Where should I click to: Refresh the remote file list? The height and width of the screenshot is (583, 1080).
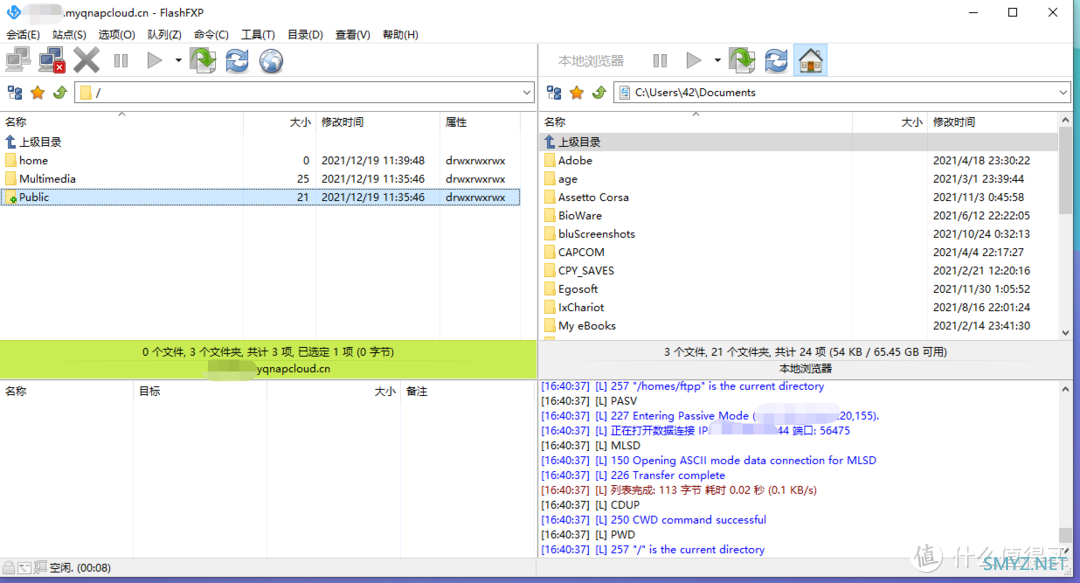click(237, 61)
